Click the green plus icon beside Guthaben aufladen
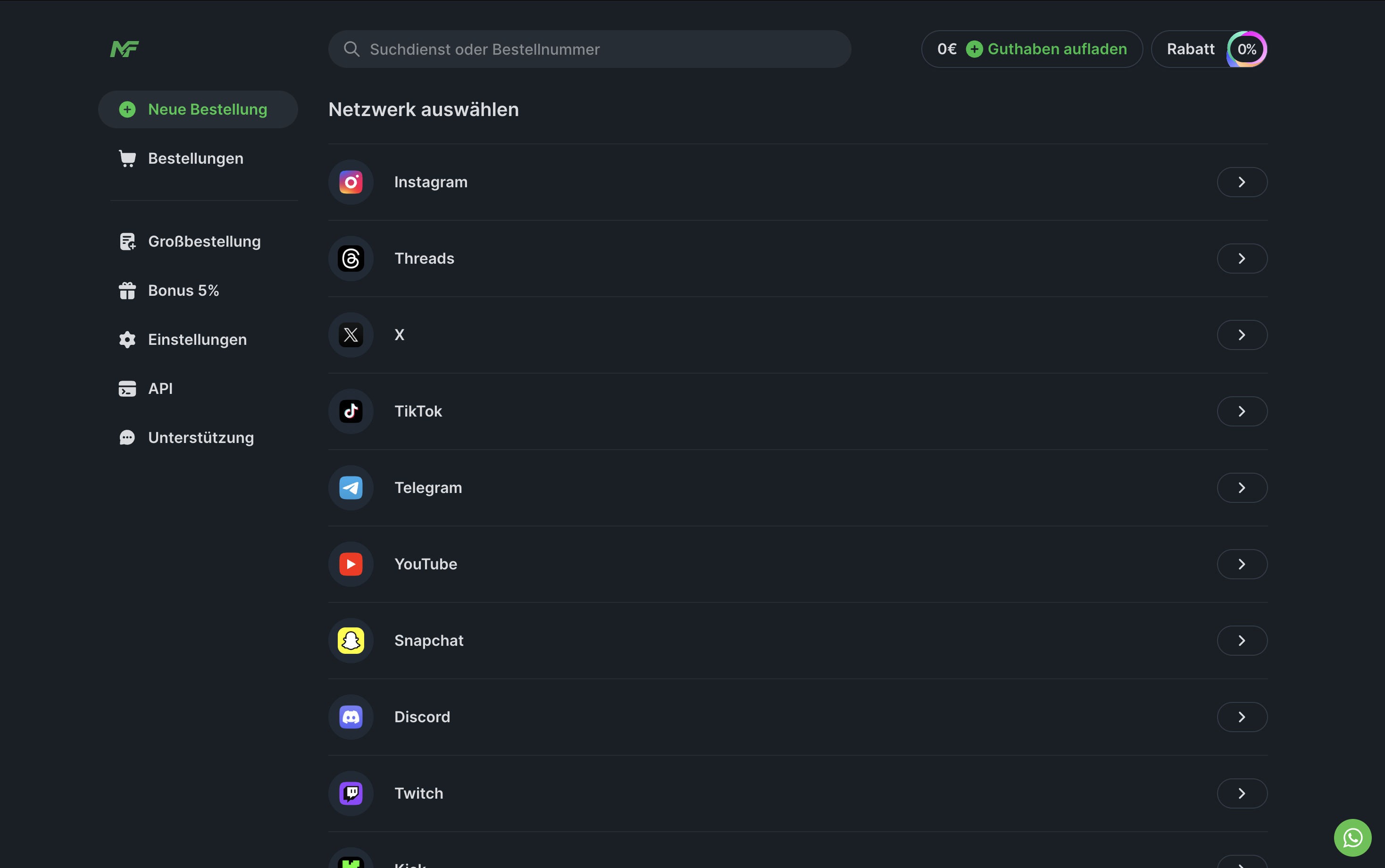1385x868 pixels. pyautogui.click(x=974, y=50)
